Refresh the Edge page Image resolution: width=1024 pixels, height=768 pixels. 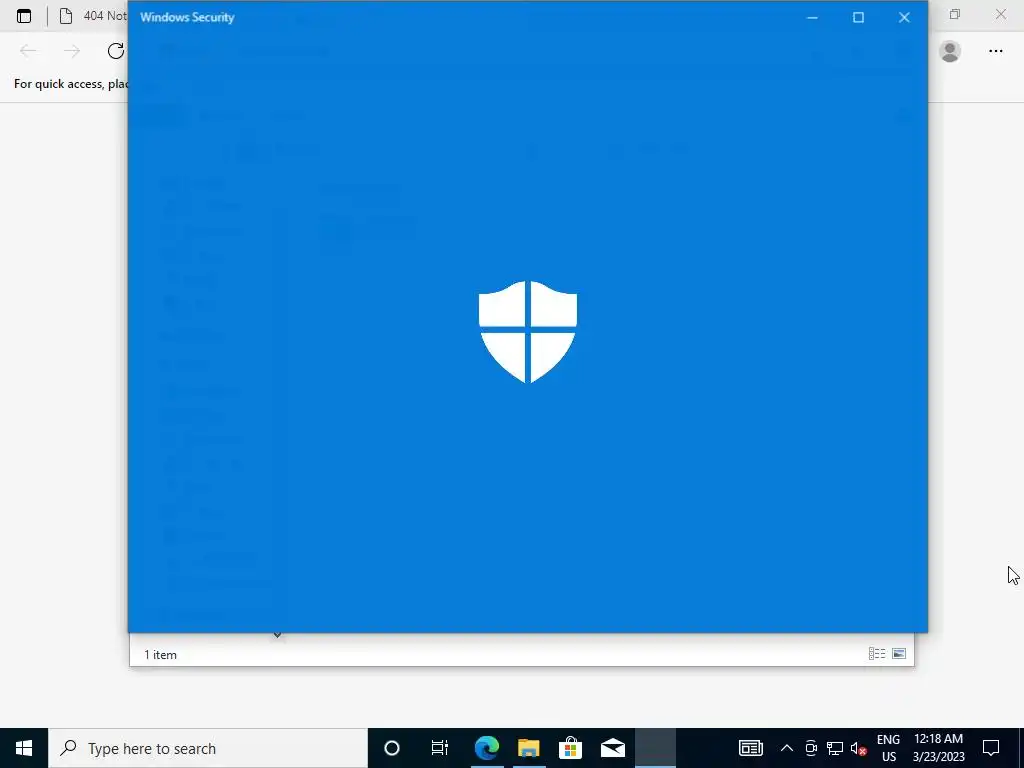[x=116, y=51]
